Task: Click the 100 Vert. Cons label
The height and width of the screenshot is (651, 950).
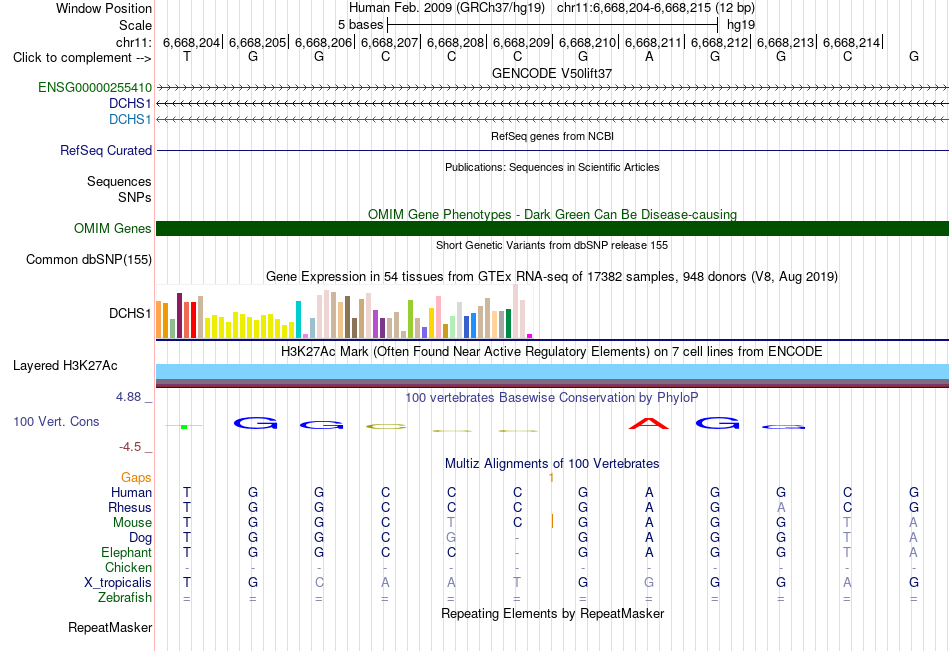Action: 56,422
